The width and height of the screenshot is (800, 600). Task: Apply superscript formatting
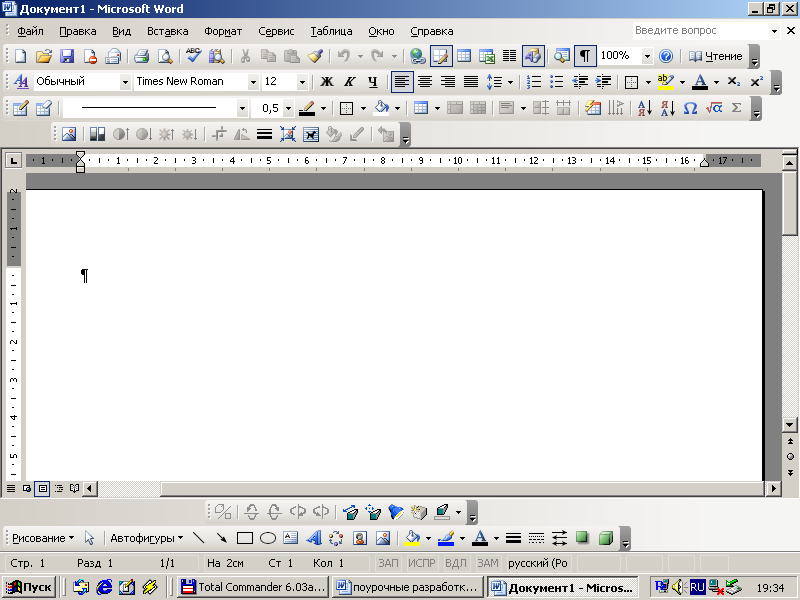[757, 82]
